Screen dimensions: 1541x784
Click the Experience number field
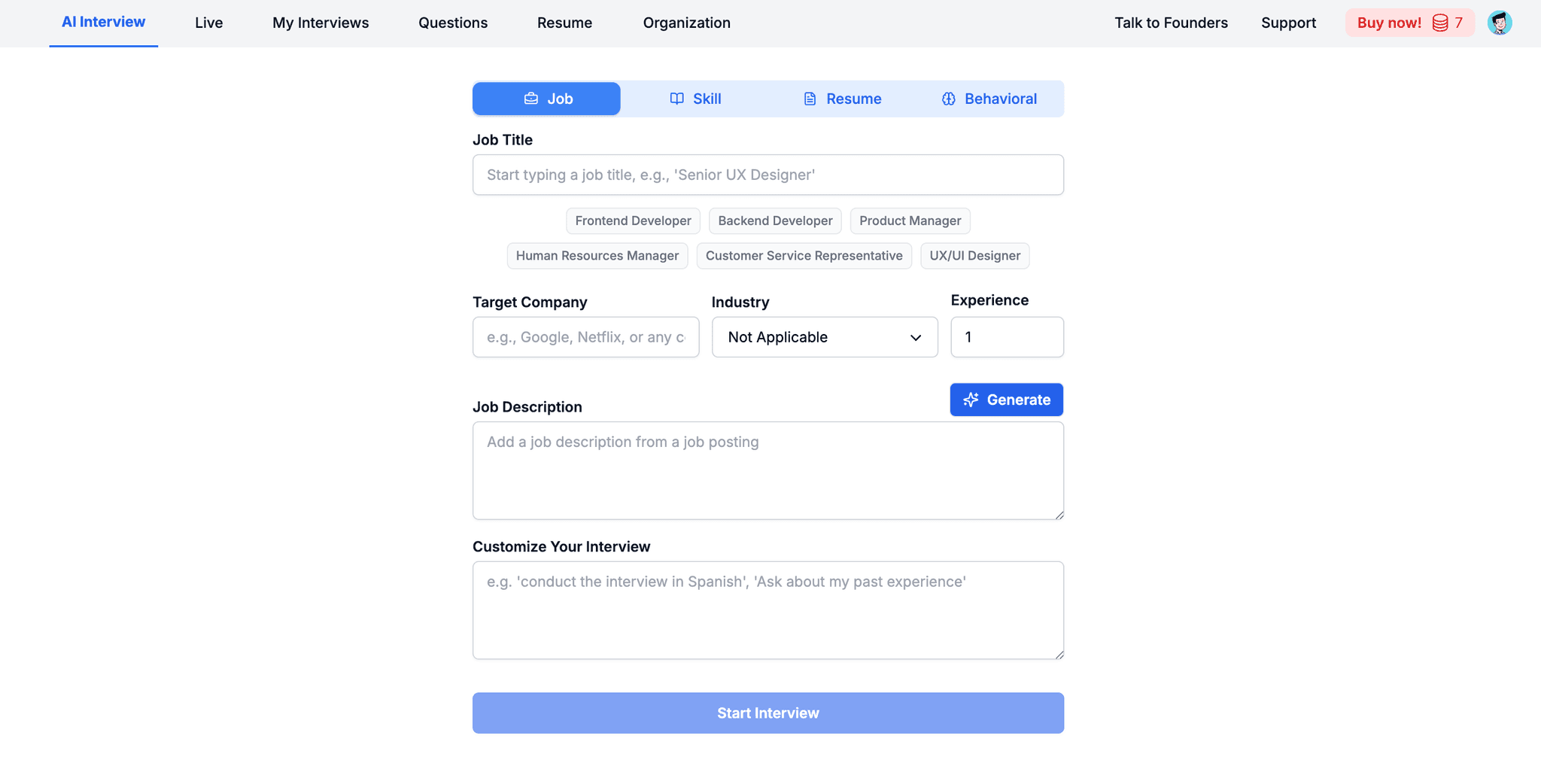tap(1007, 337)
